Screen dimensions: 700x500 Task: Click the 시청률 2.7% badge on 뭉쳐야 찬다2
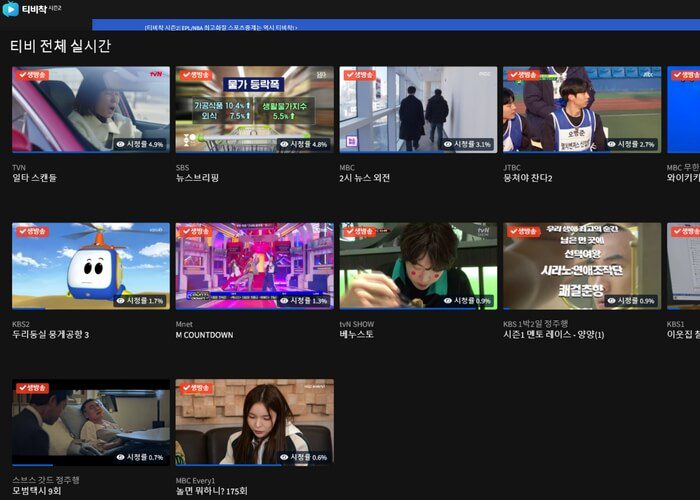point(631,144)
